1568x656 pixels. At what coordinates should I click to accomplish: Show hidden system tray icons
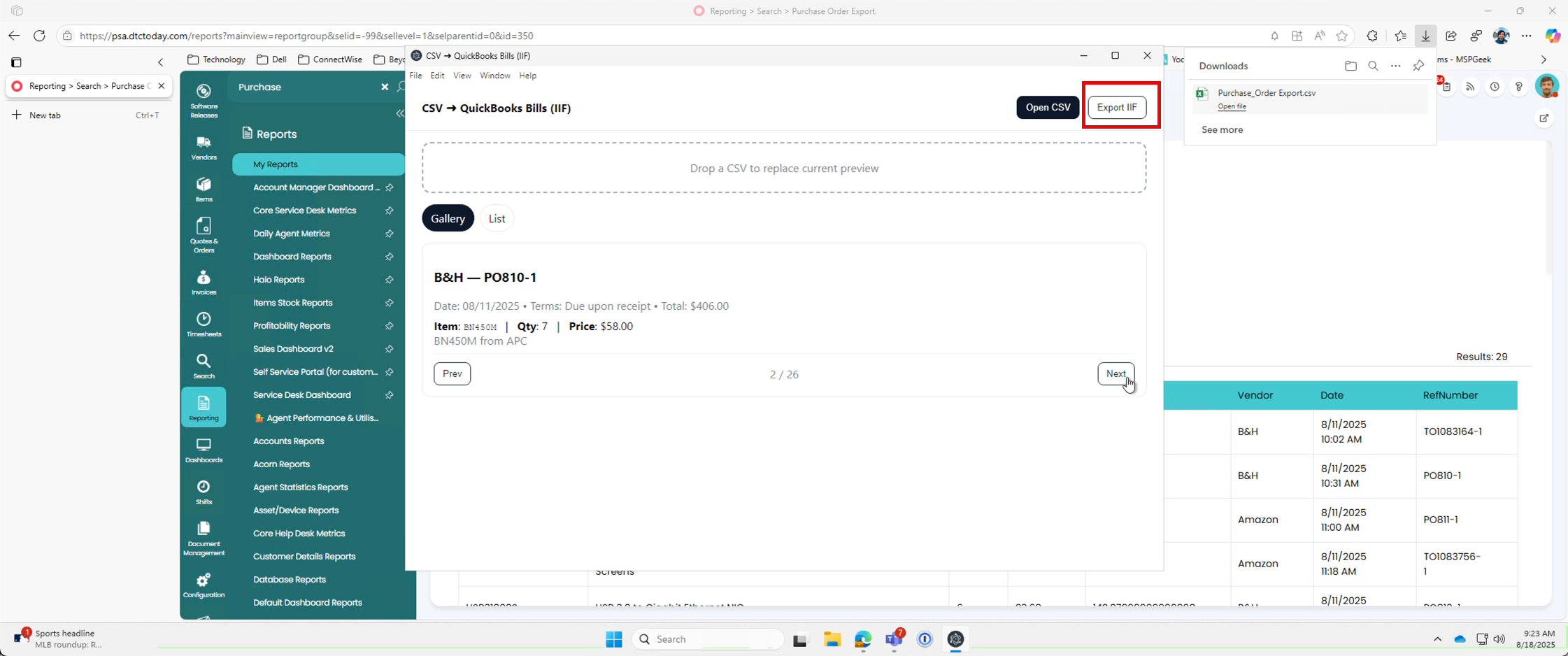tap(1437, 639)
